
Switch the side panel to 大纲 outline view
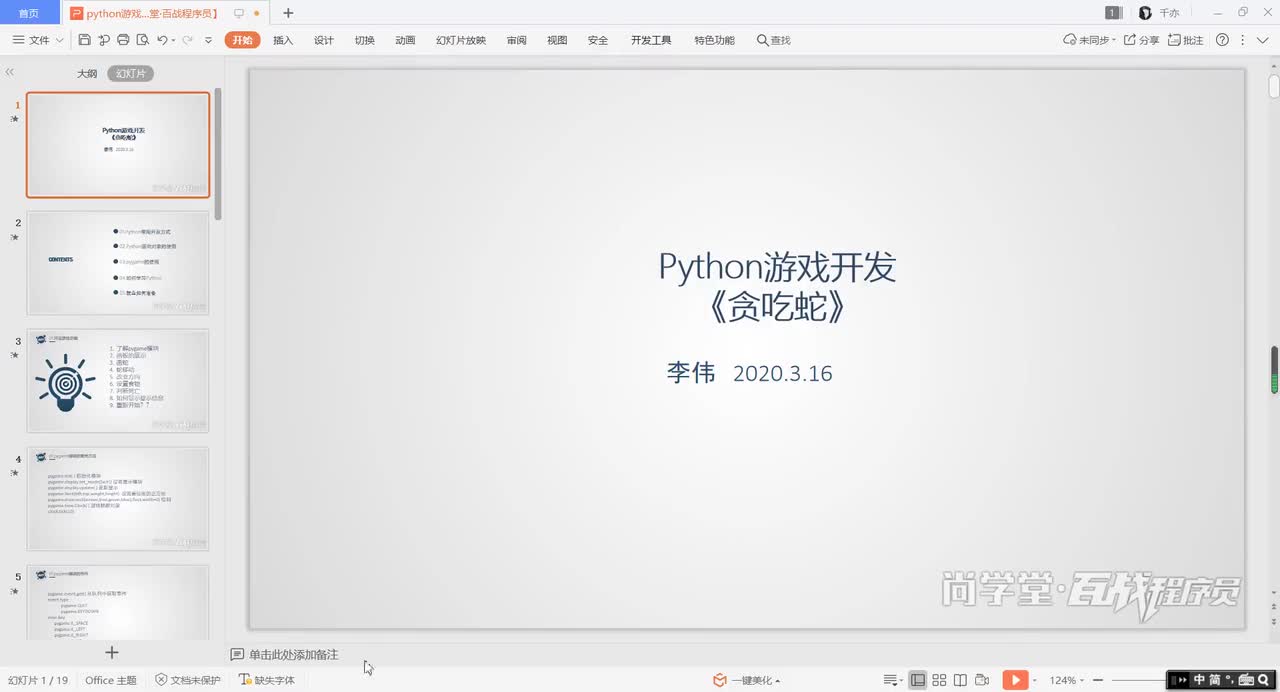coord(87,73)
